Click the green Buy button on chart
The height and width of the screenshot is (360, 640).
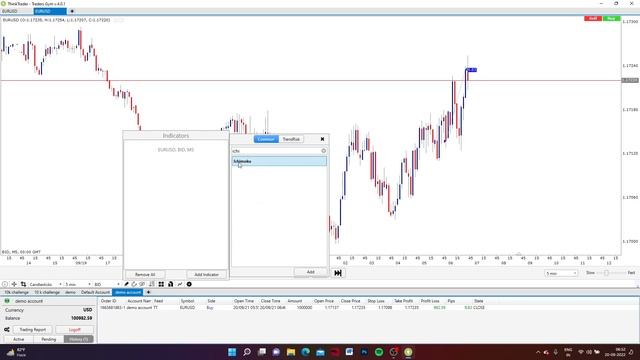click(x=611, y=19)
